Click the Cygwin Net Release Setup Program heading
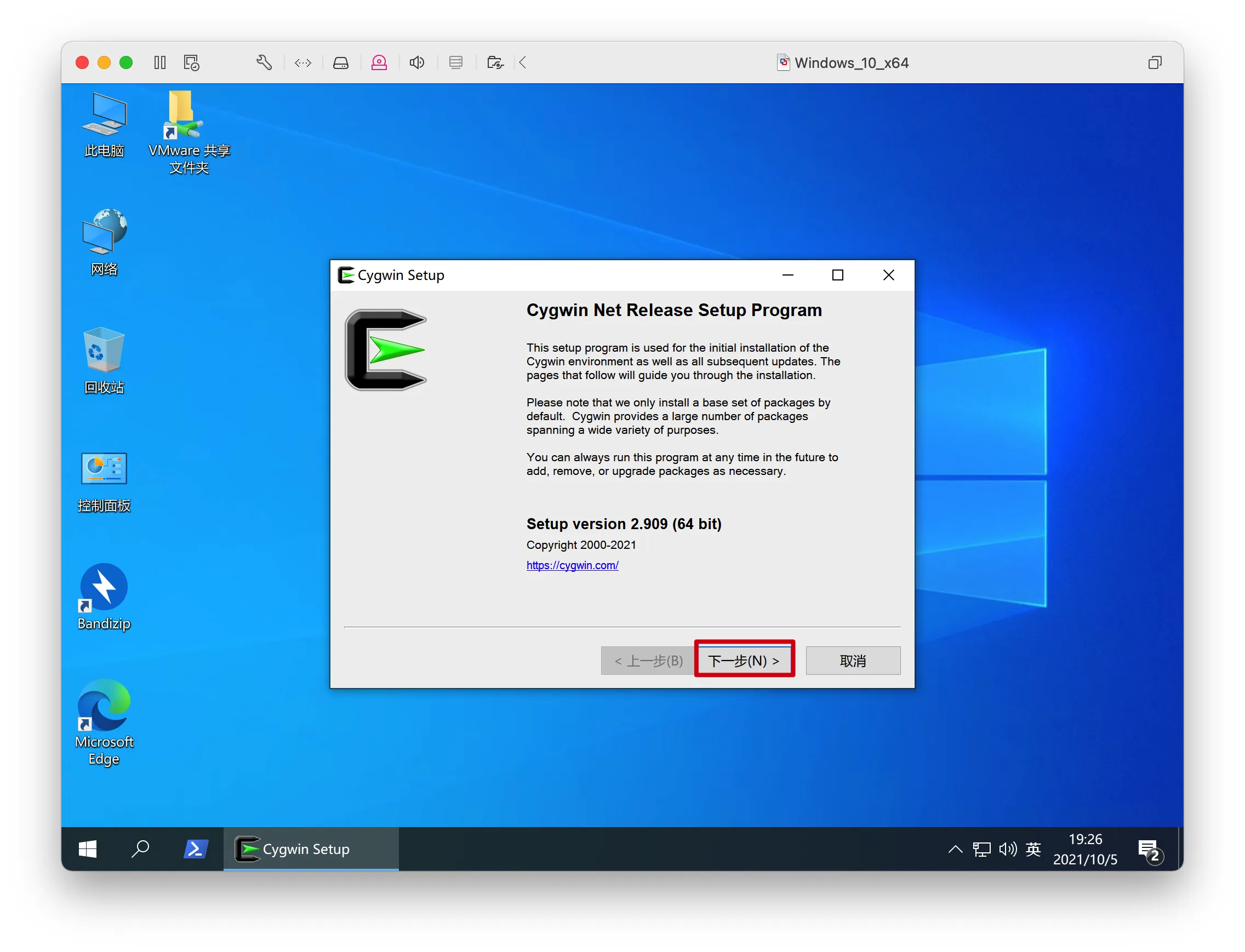Viewport: 1245px width, 952px height. [674, 310]
